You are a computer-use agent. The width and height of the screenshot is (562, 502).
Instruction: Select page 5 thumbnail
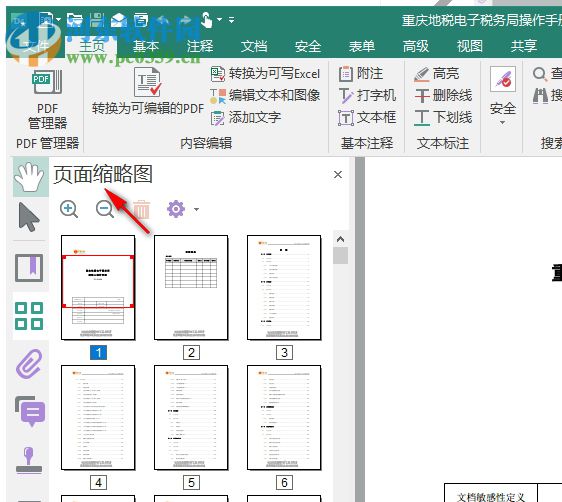(191, 417)
